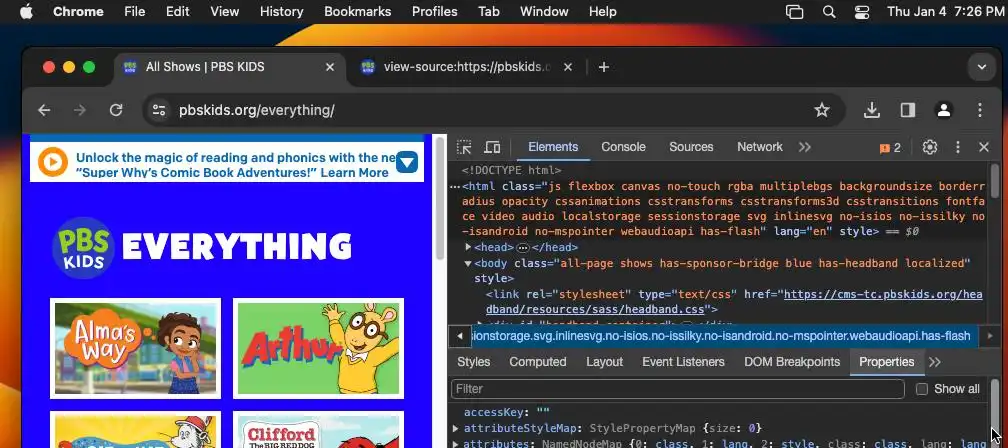Switch to the view-source pbskids tab
This screenshot has height=448, width=1008.
[465, 67]
